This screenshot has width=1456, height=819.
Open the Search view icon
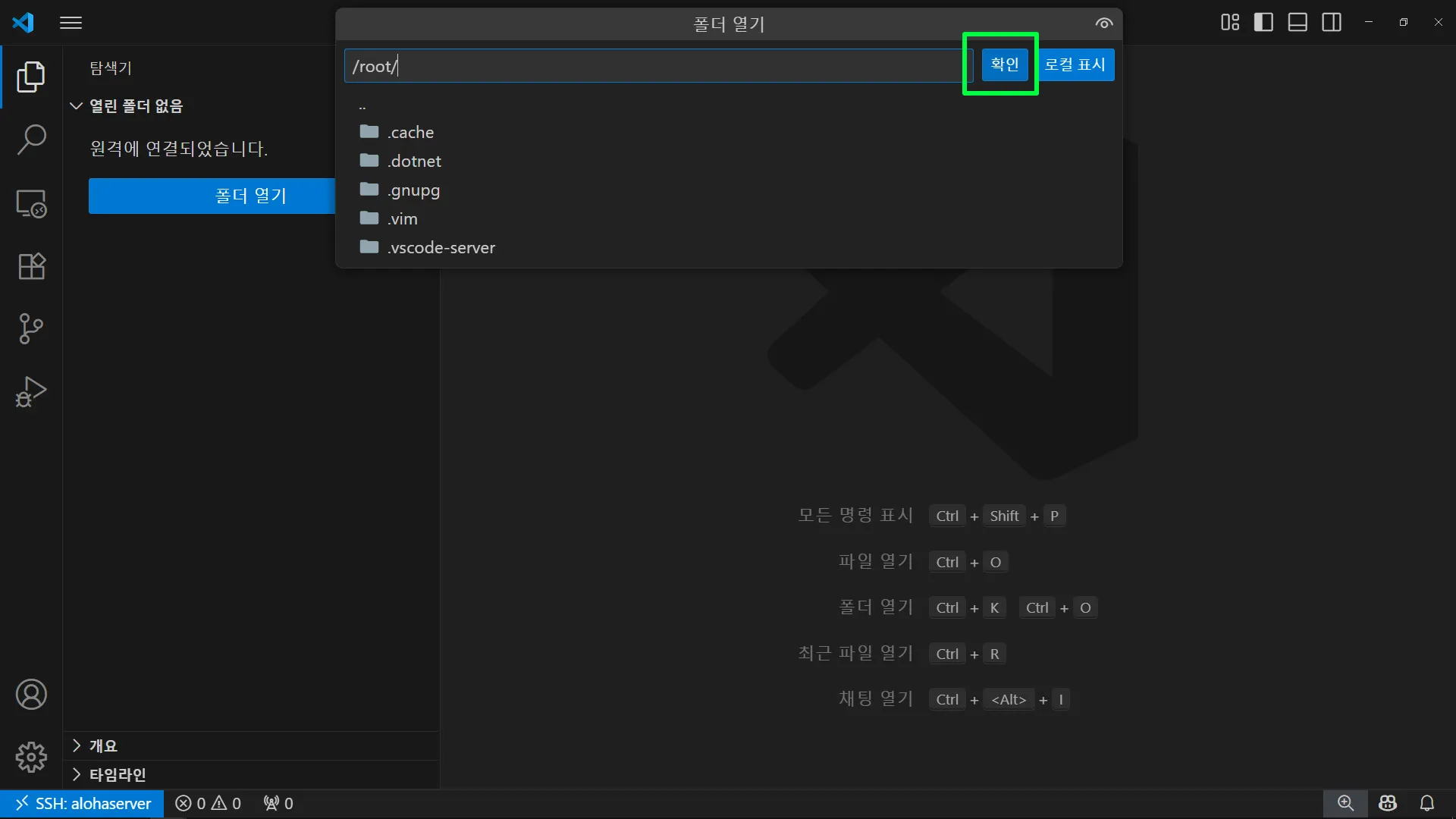(31, 140)
